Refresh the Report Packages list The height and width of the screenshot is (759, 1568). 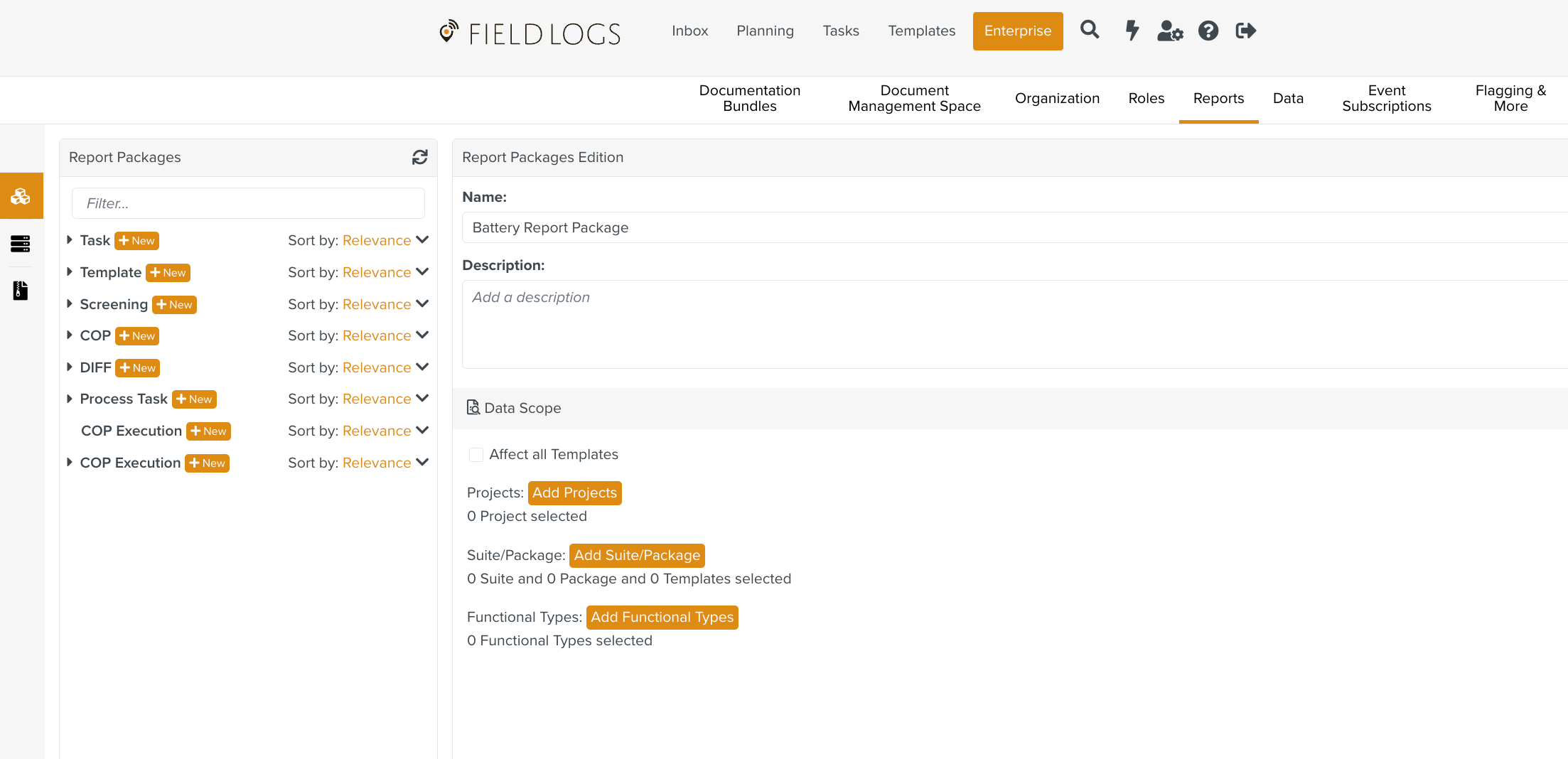click(419, 157)
